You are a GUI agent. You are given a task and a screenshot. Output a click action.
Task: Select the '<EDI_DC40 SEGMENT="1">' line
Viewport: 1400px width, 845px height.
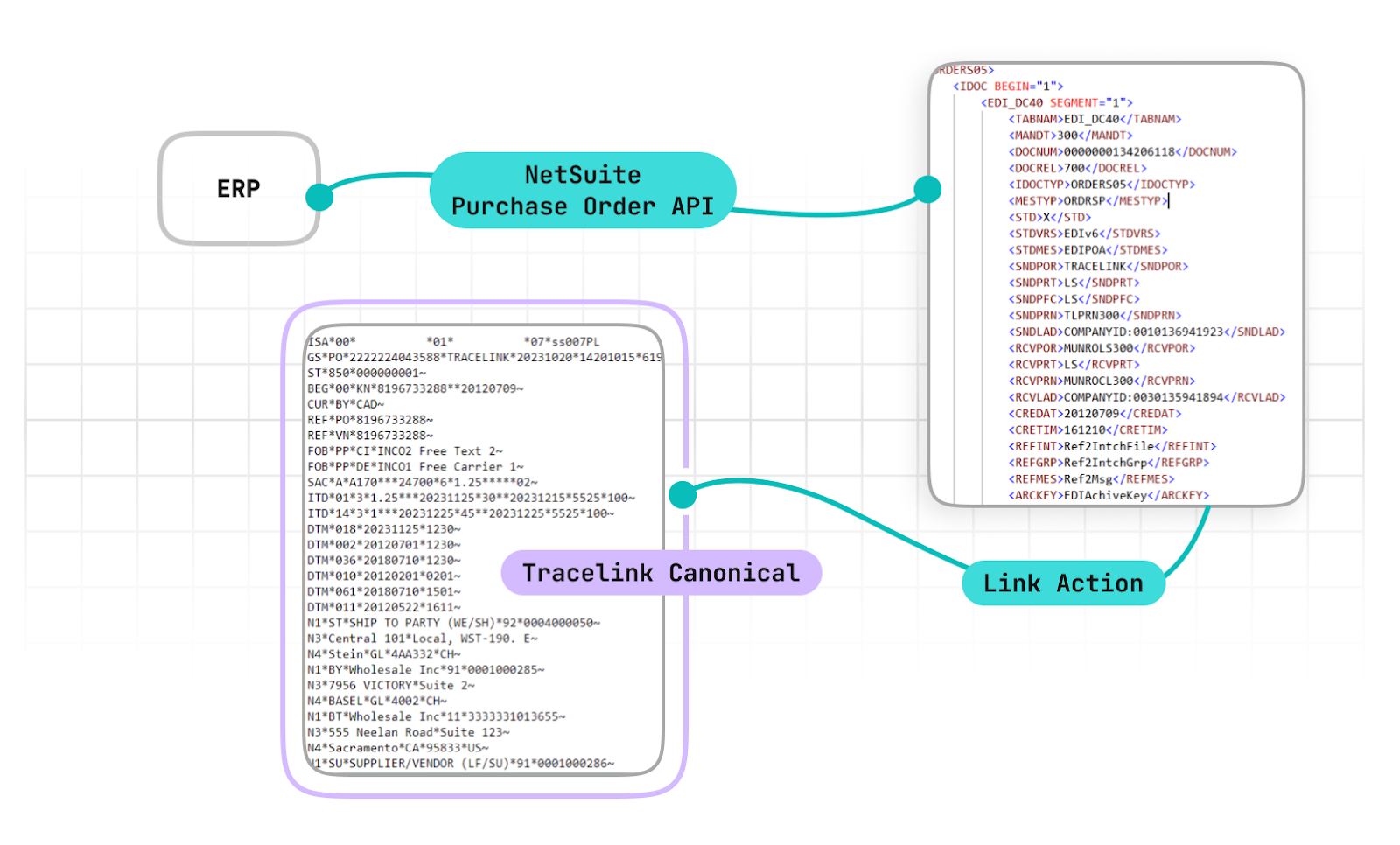click(x=1057, y=102)
